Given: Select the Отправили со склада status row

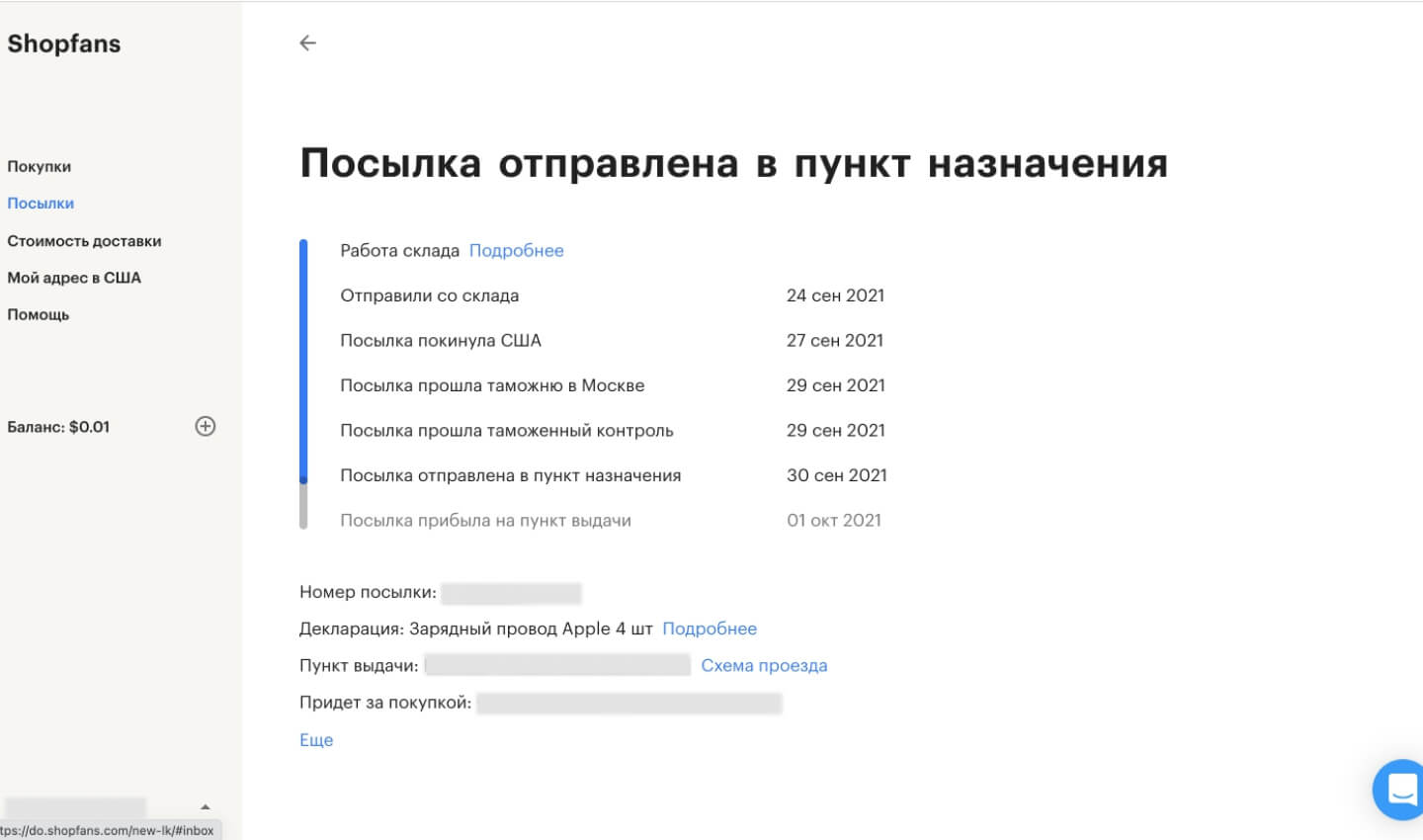Looking at the screenshot, I should 430,295.
